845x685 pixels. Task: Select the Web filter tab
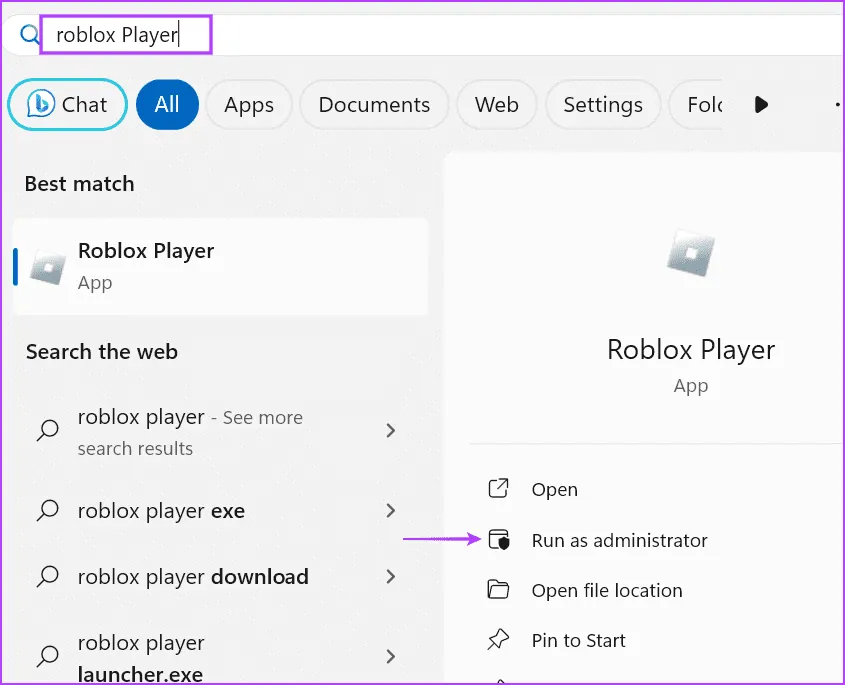[x=496, y=105]
